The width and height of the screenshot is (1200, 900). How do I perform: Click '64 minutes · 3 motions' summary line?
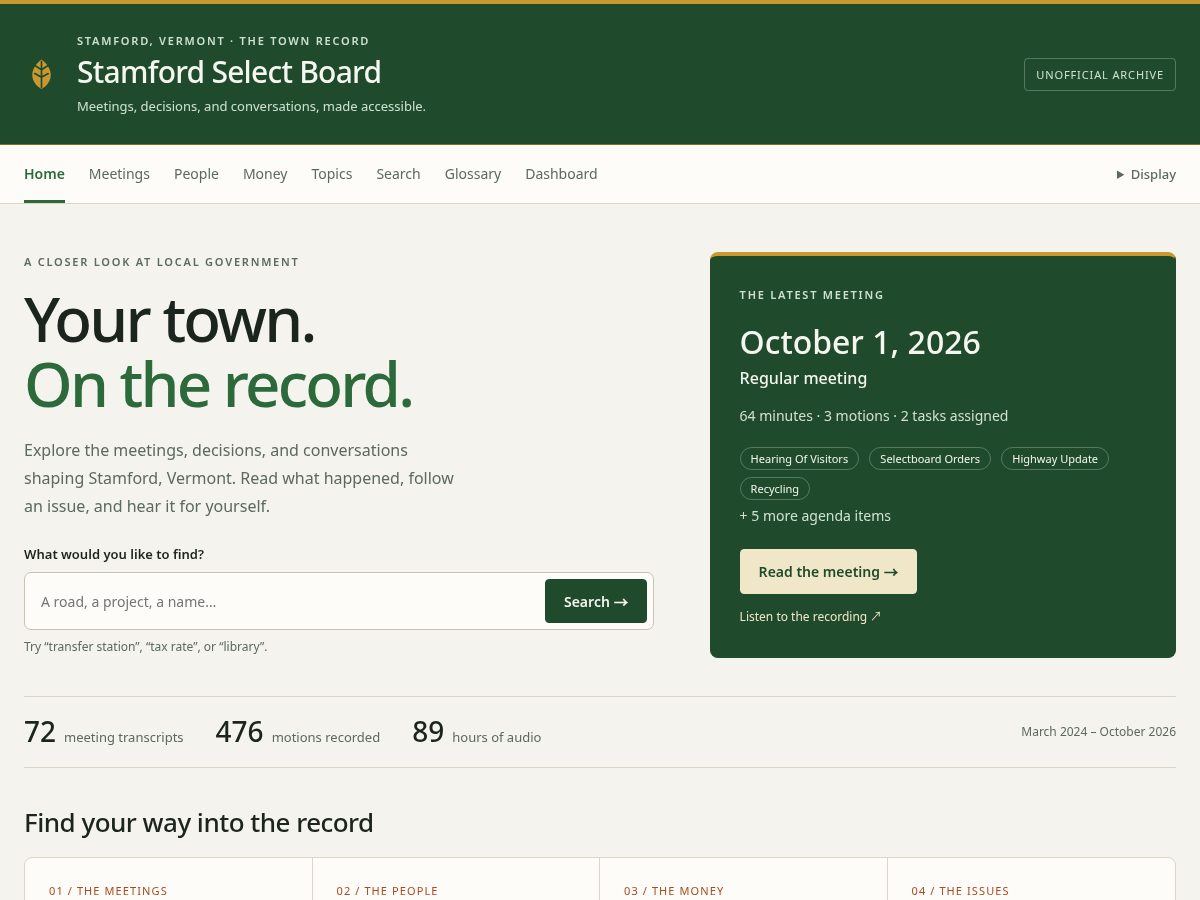point(874,416)
